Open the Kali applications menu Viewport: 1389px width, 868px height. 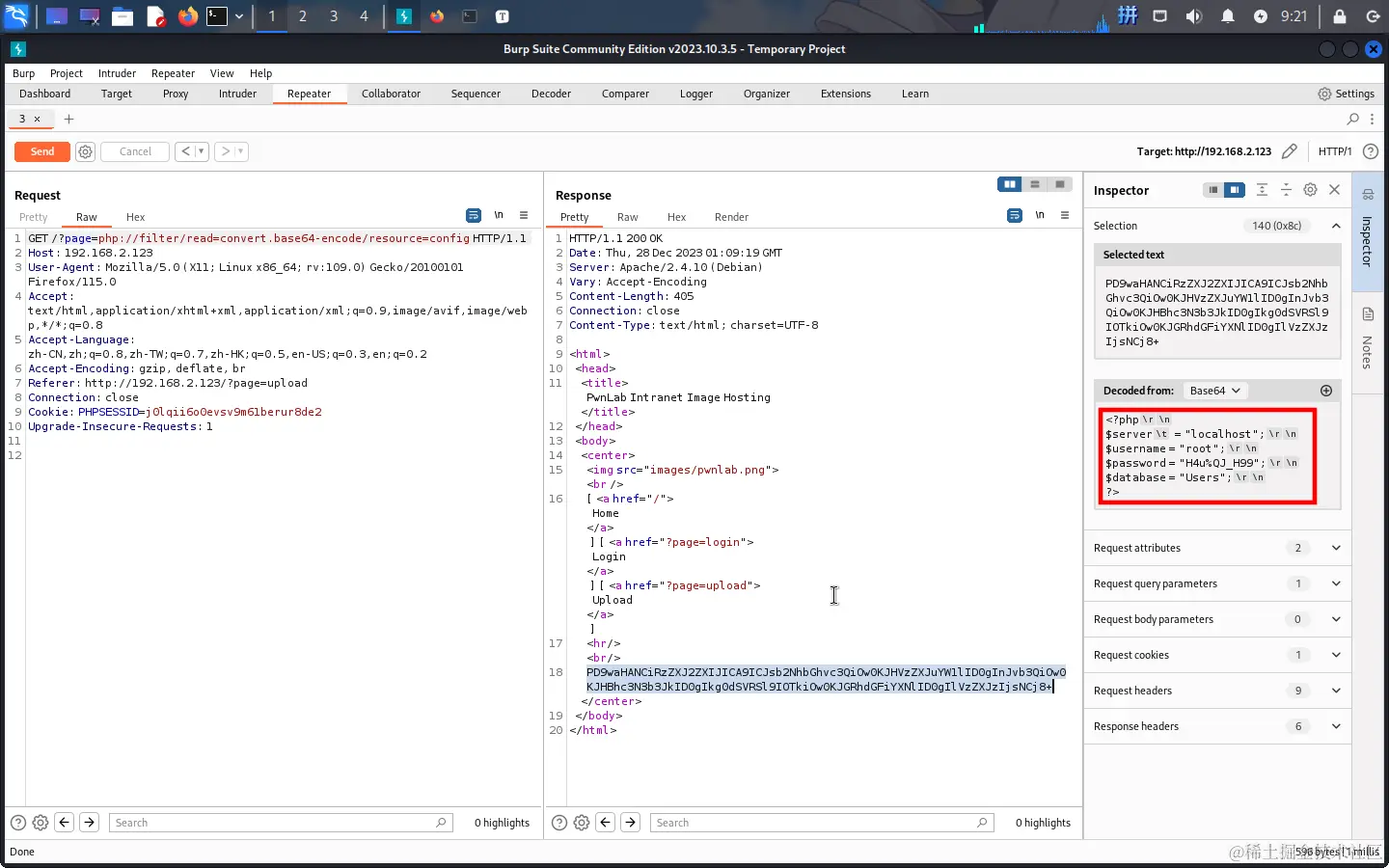click(x=16, y=16)
